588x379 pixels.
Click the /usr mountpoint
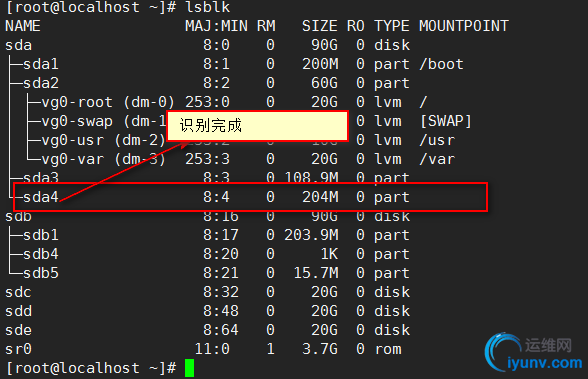coord(437,140)
